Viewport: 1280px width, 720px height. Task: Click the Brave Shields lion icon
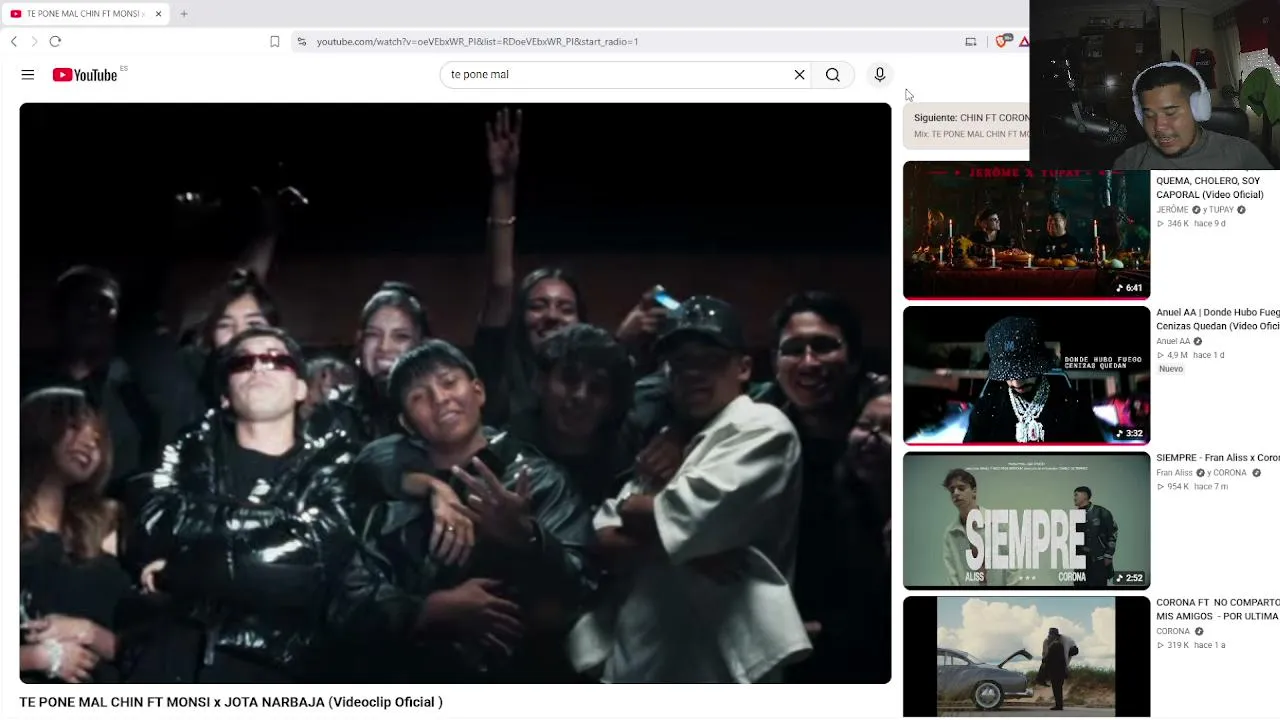1001,41
